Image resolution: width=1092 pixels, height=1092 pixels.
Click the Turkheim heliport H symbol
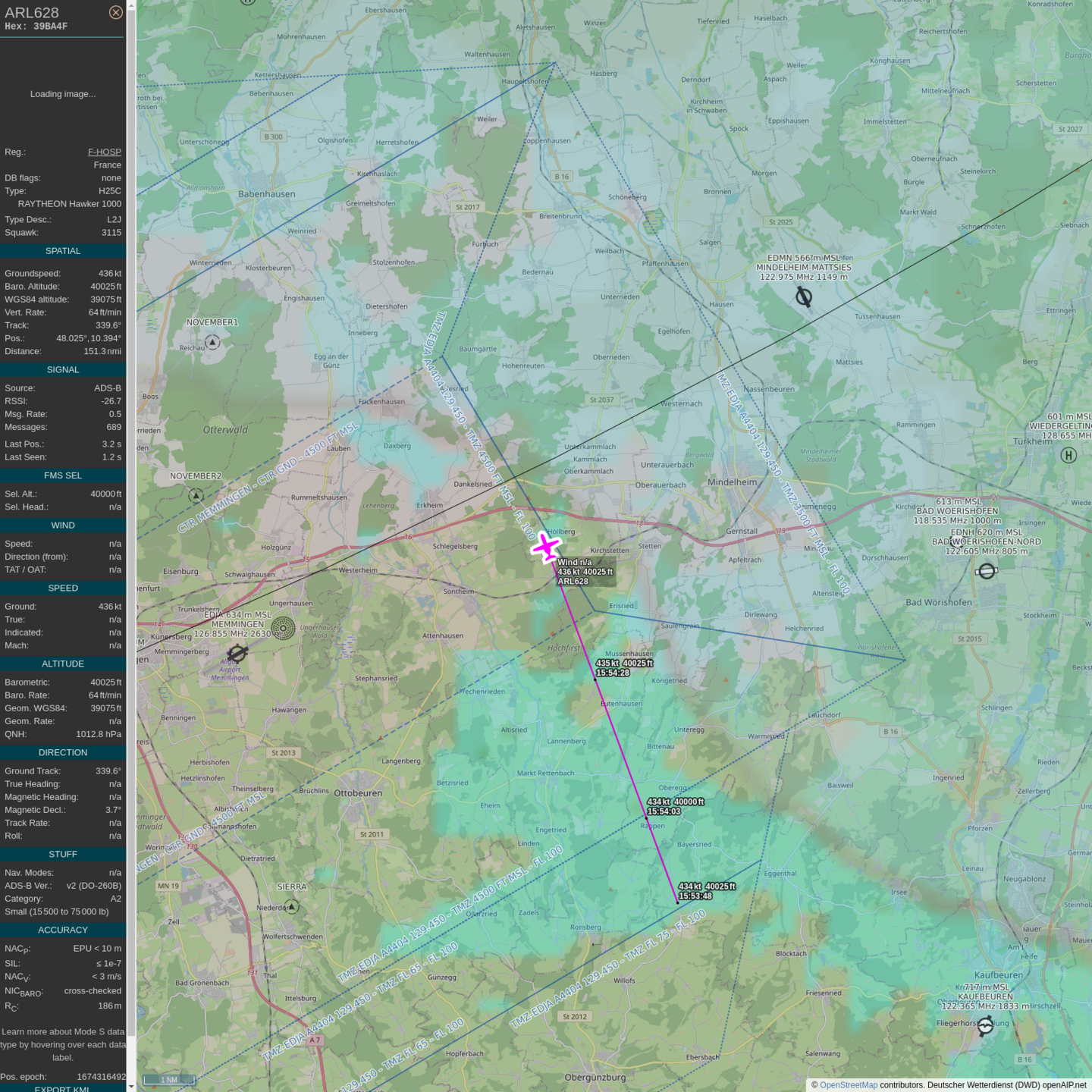click(x=1068, y=455)
